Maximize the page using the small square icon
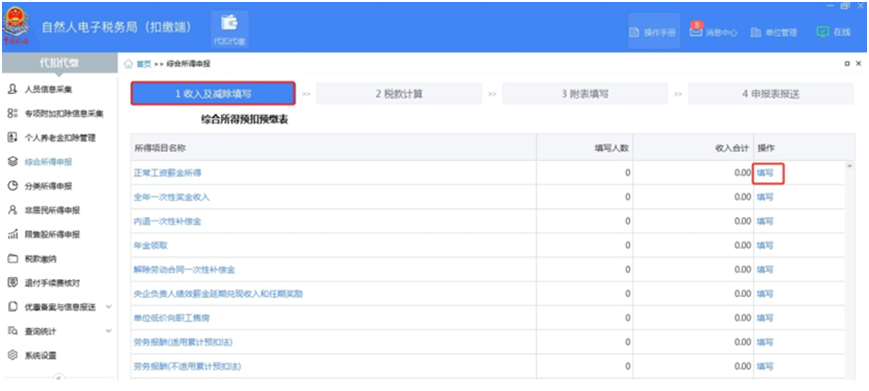869x391 pixels. (847, 64)
